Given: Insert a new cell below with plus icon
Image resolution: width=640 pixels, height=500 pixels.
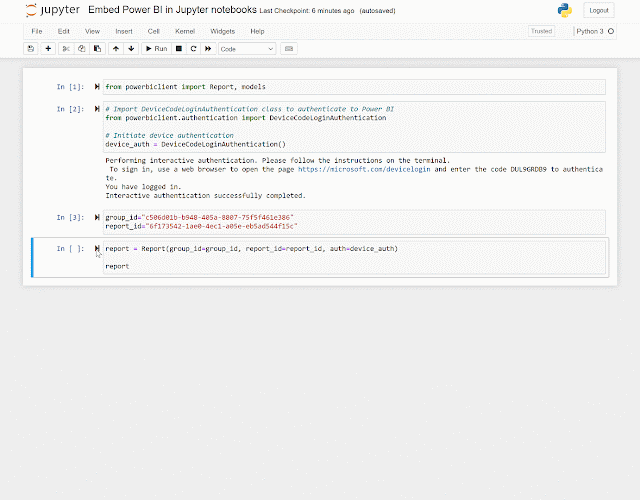Looking at the screenshot, I should 48,49.
